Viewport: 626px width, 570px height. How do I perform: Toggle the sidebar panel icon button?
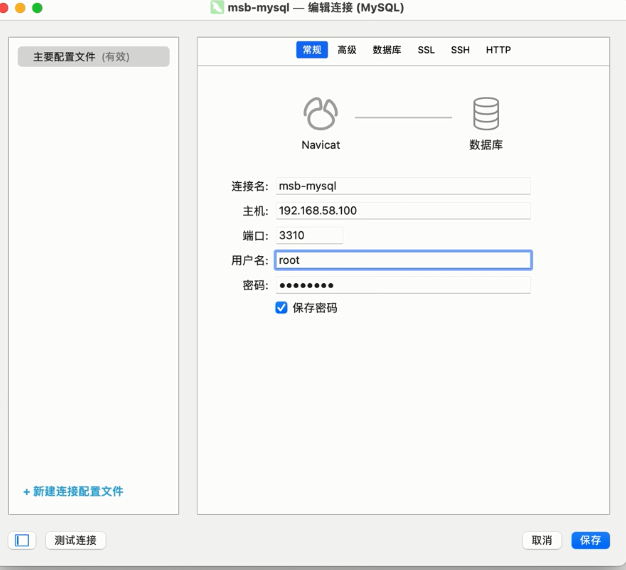click(22, 540)
